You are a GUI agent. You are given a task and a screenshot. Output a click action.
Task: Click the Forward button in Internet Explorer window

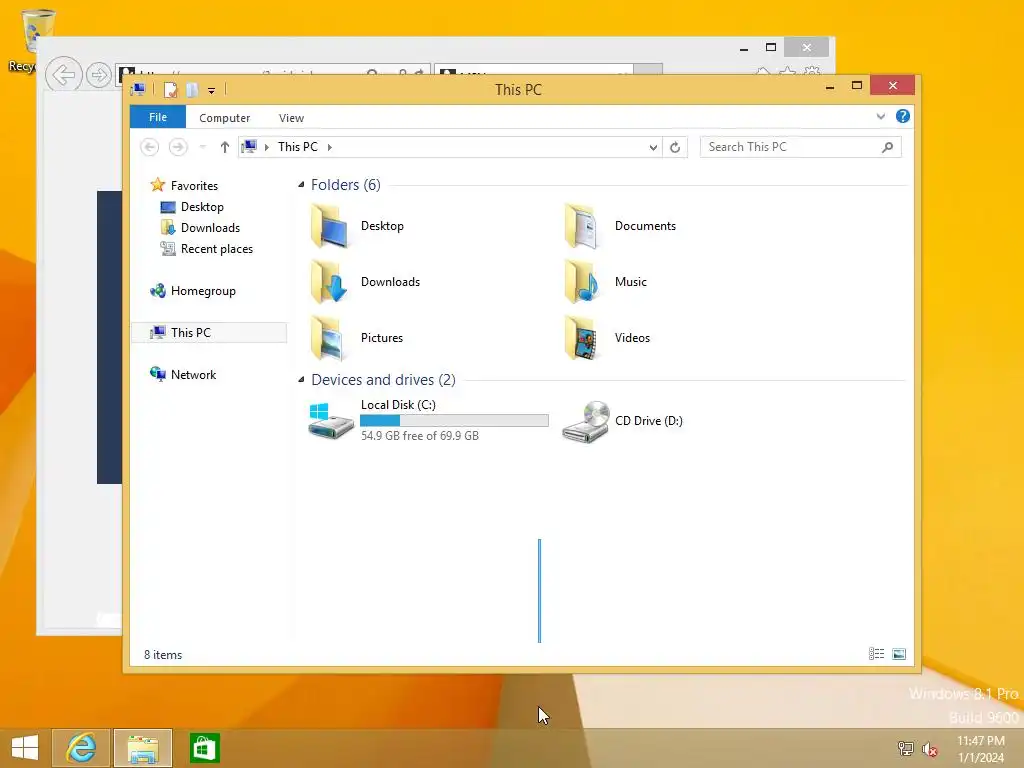pyautogui.click(x=99, y=75)
